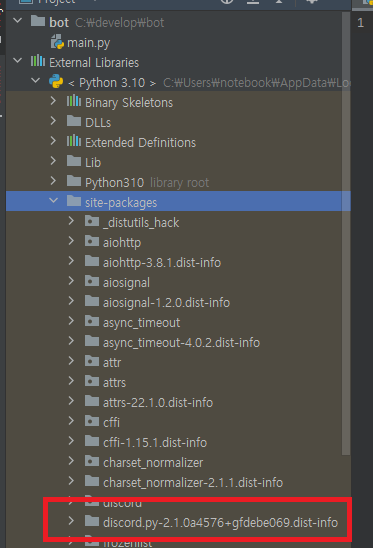This screenshot has height=548, width=373.
Task: Click the async_timeout package folder icon
Action: 92,321
